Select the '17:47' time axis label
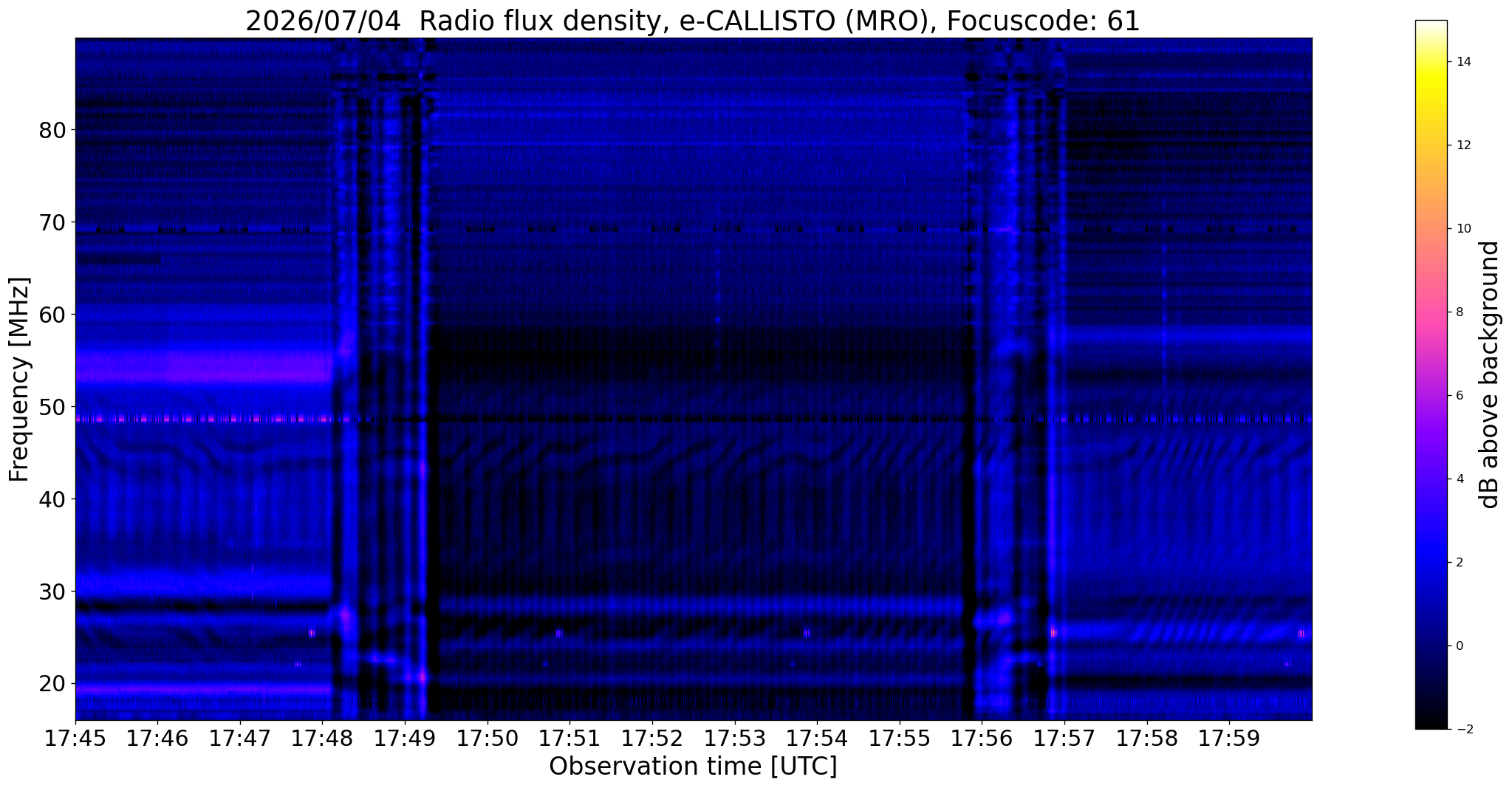The width and height of the screenshot is (1512, 788). click(240, 739)
